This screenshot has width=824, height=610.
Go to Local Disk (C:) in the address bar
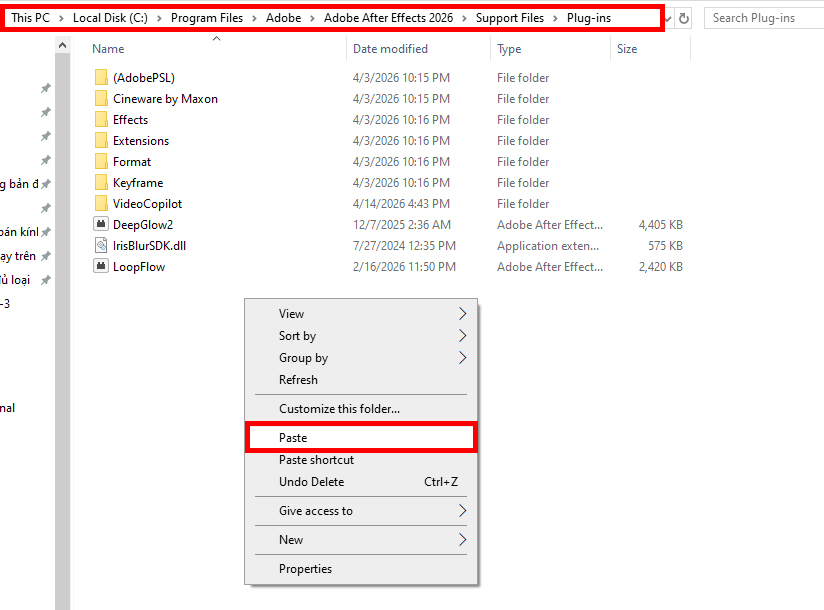click(x=110, y=18)
